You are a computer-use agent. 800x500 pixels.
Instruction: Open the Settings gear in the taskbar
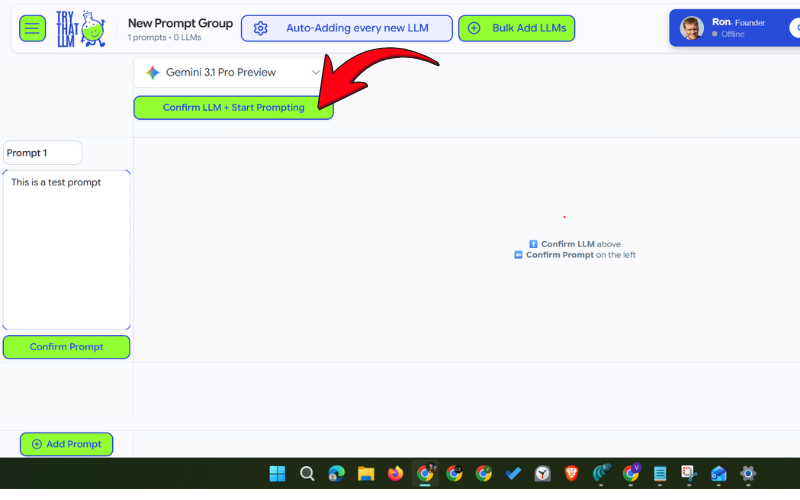(747, 474)
